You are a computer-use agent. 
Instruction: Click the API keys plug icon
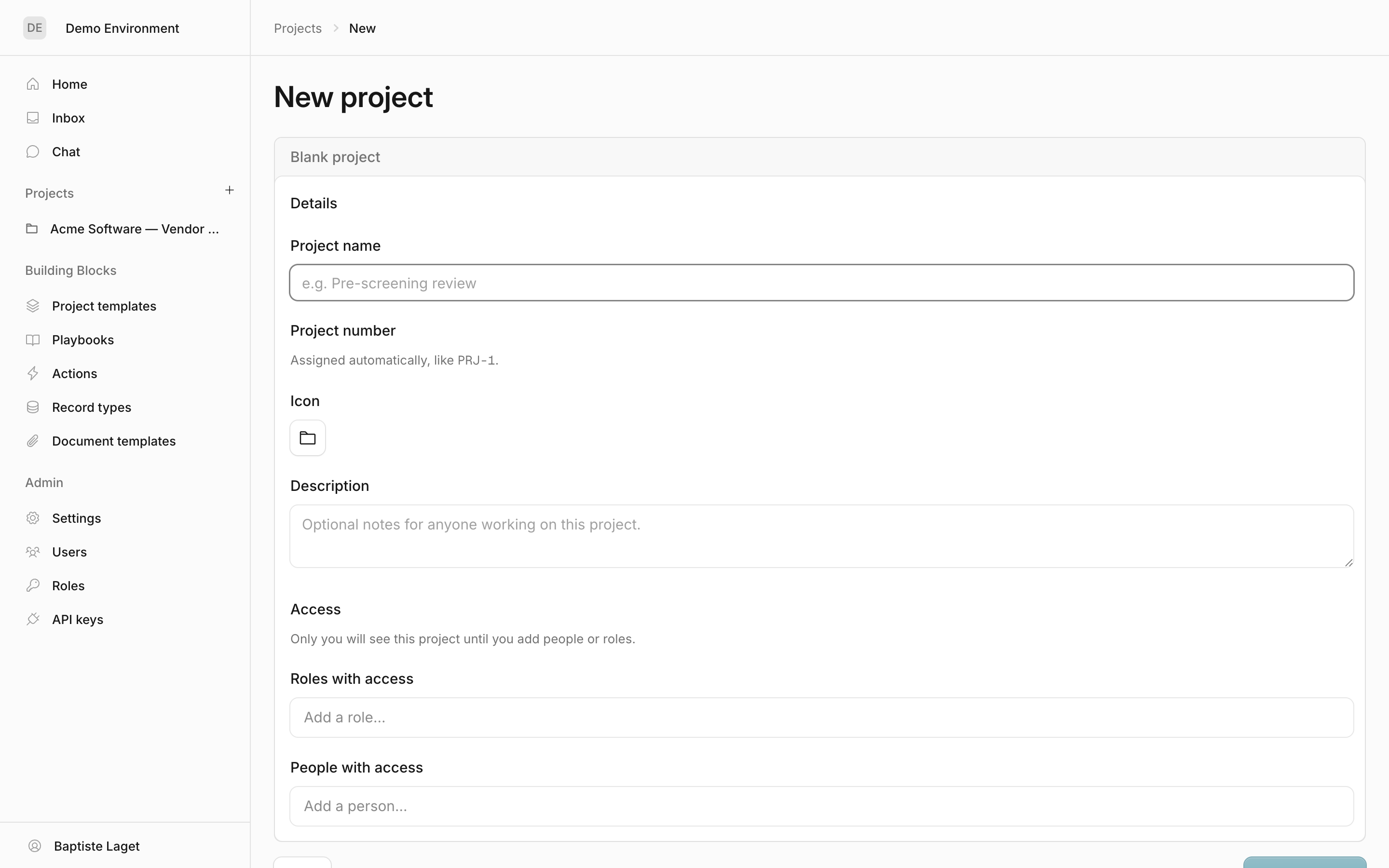click(33, 620)
